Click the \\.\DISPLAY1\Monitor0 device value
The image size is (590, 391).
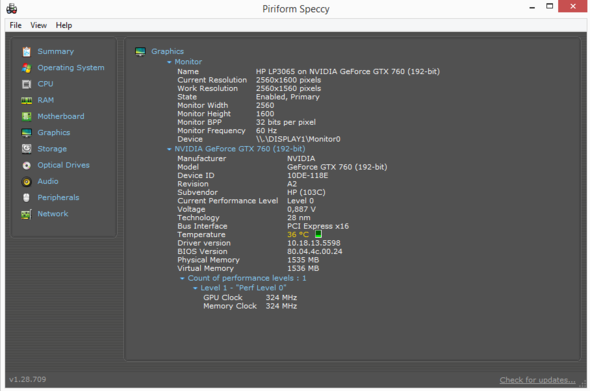click(298, 139)
